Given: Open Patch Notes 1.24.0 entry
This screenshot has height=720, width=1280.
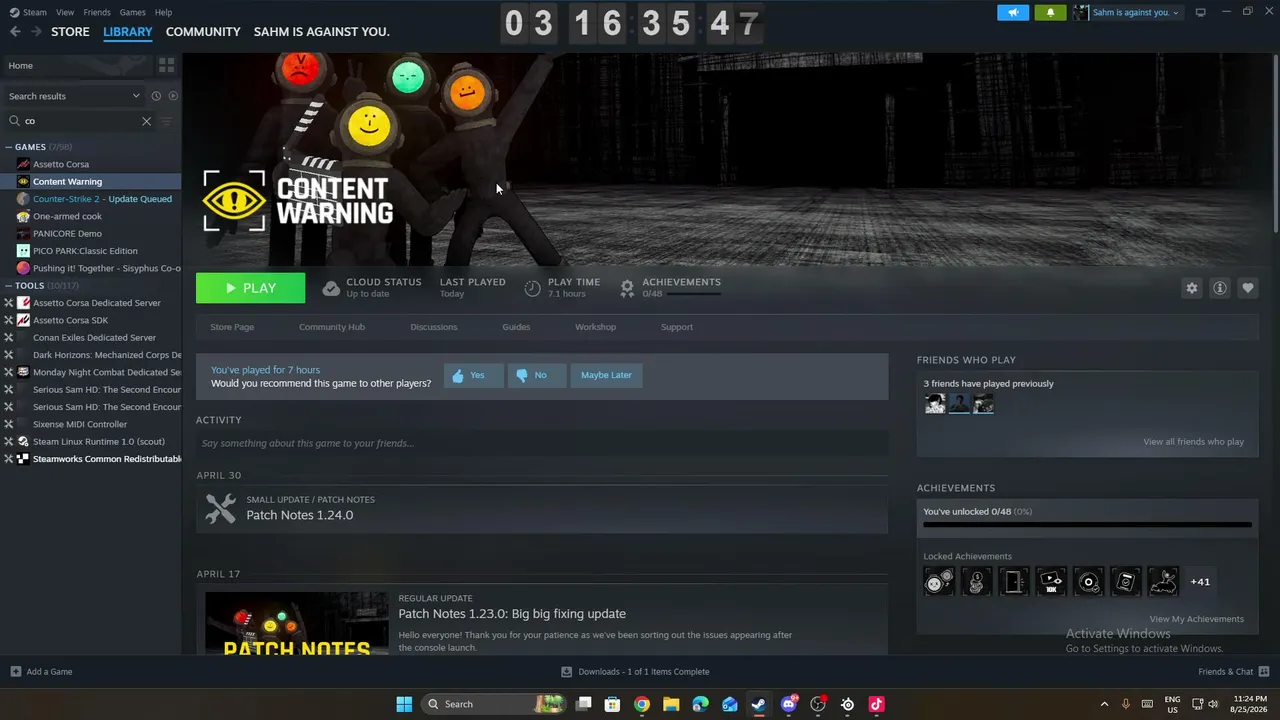Looking at the screenshot, I should (542, 509).
